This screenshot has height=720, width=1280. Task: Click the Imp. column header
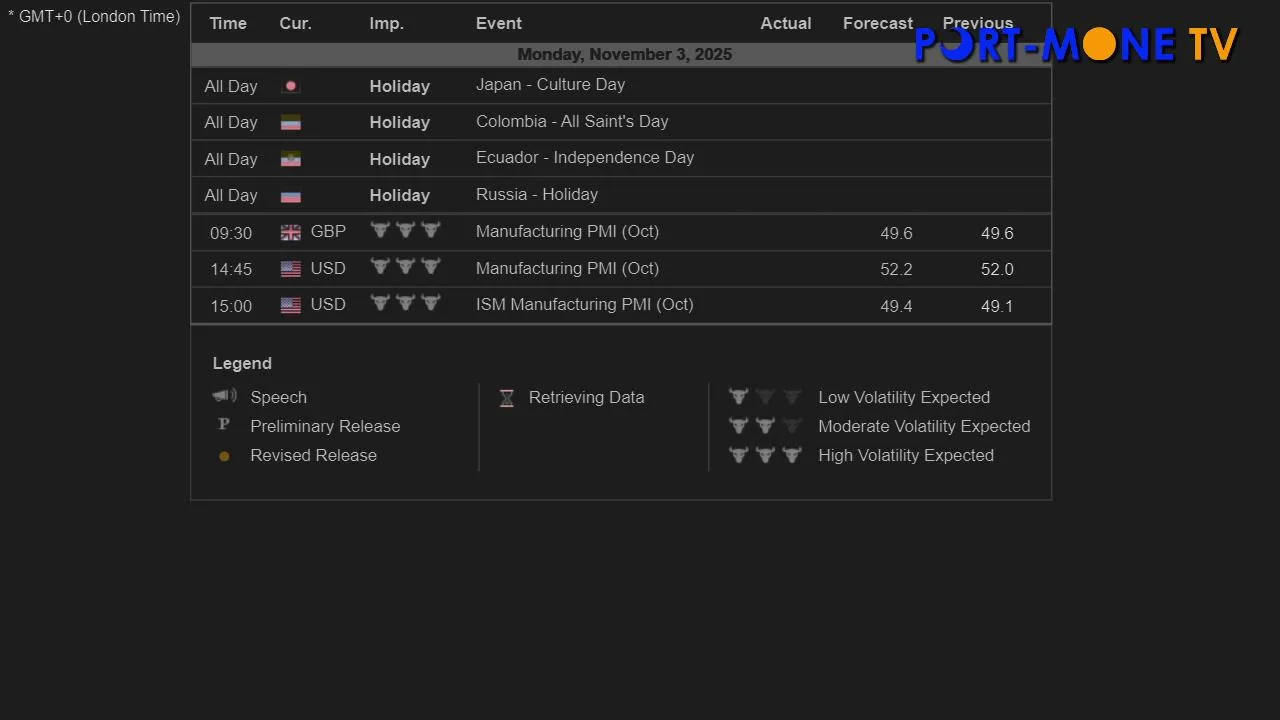386,23
